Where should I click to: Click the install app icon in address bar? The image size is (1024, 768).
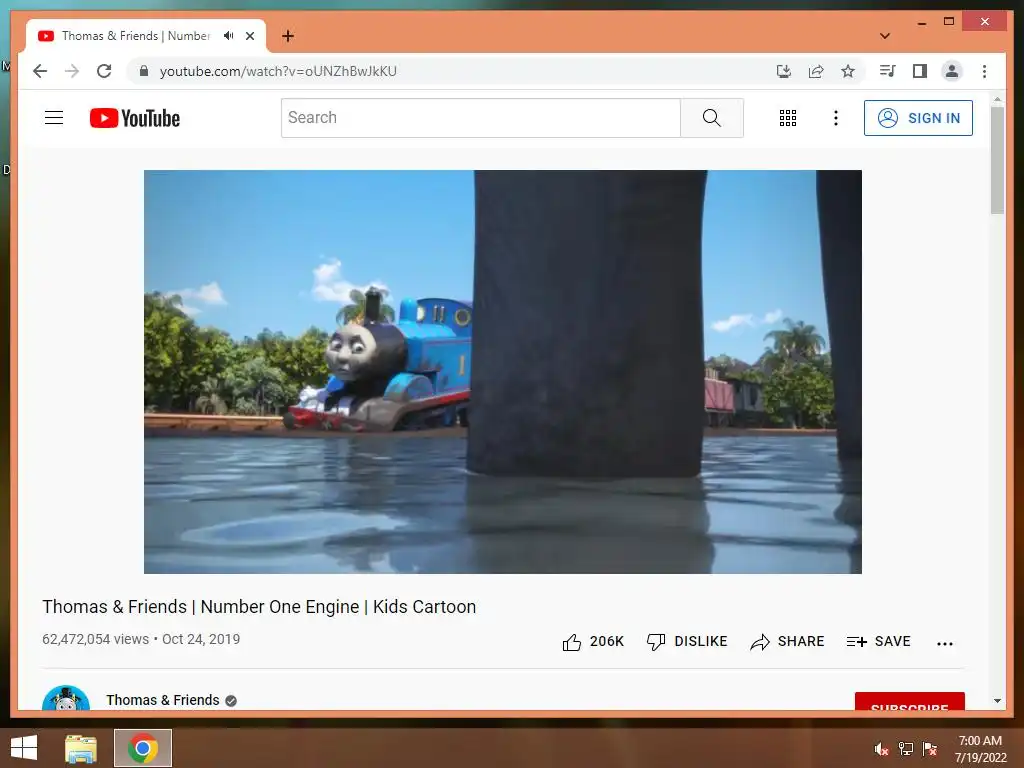[784, 71]
